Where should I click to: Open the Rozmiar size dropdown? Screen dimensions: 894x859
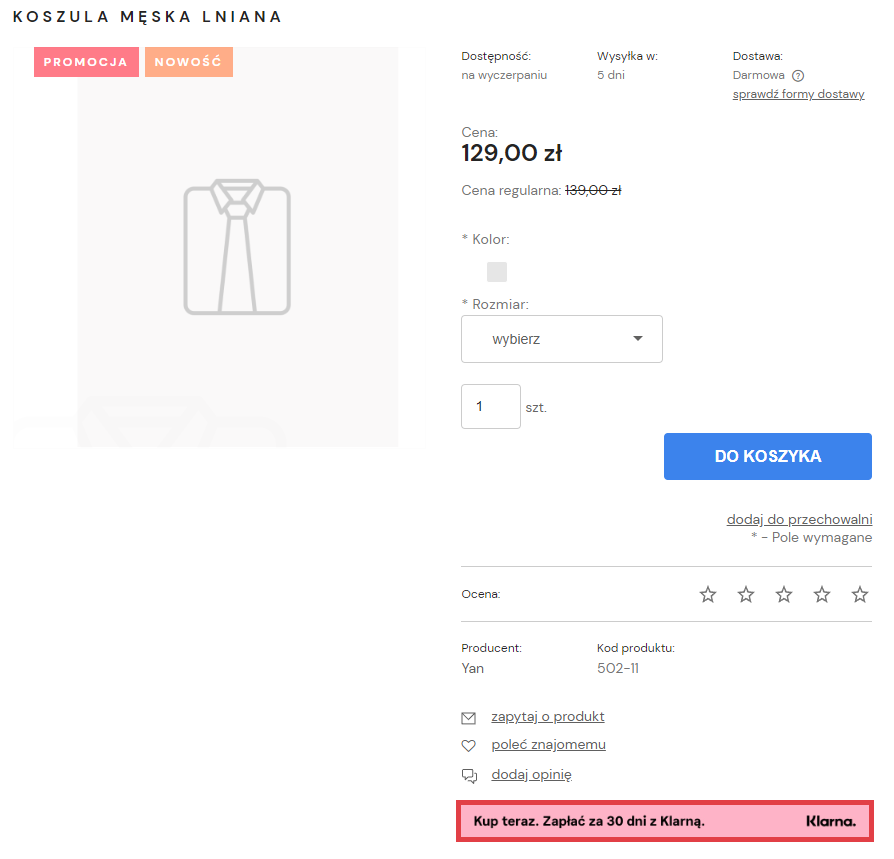point(561,339)
